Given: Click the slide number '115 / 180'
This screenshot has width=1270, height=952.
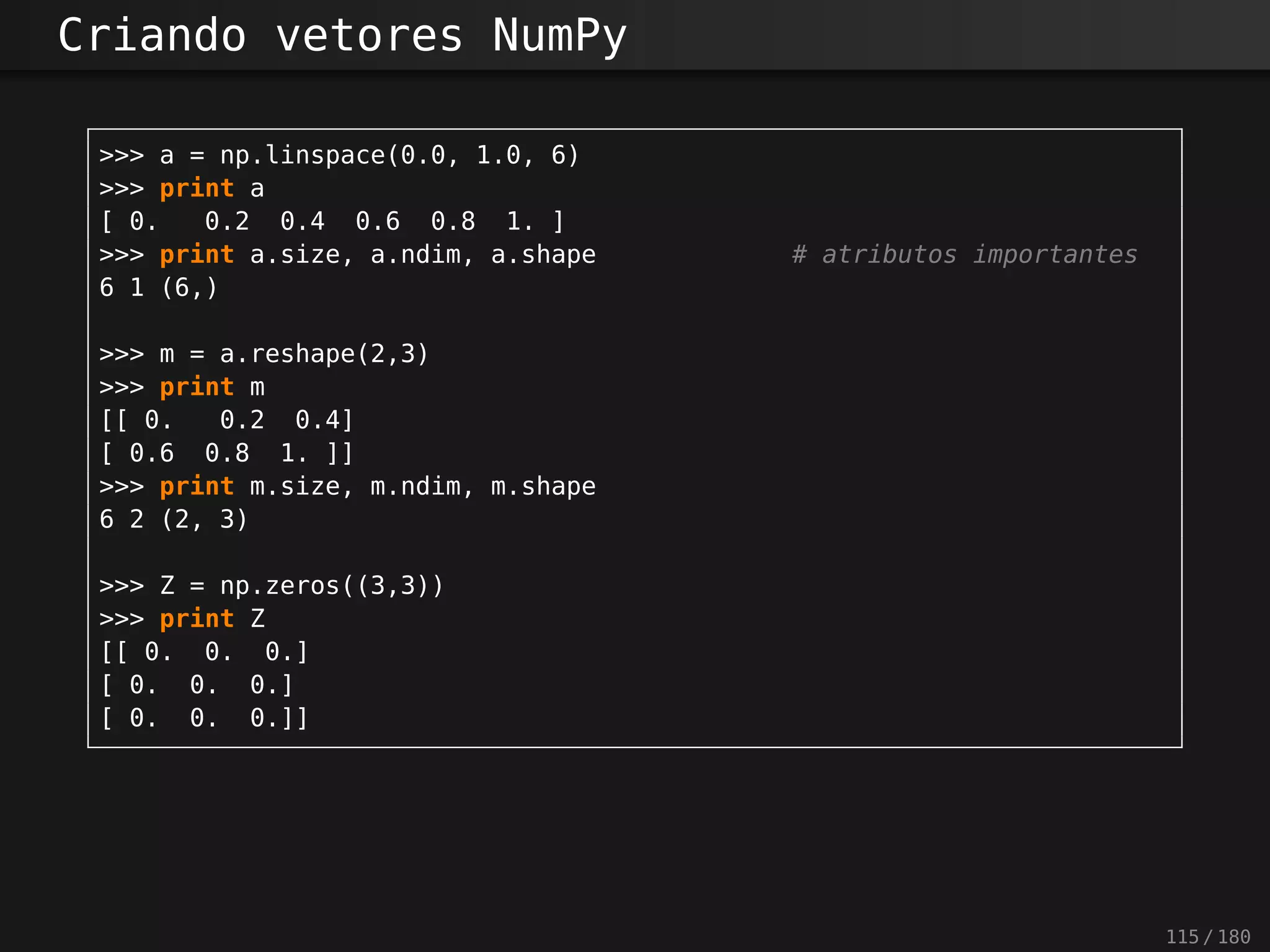Looking at the screenshot, I should [x=1208, y=937].
